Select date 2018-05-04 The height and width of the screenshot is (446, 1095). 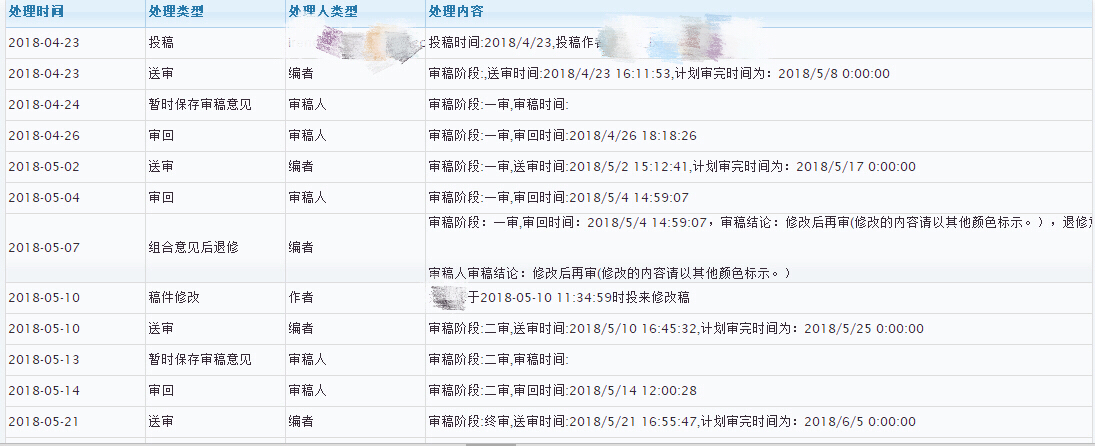coord(44,198)
